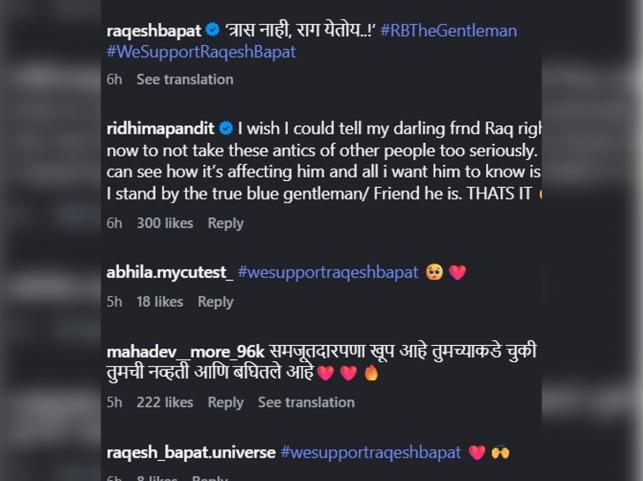View the 222 likes on mahadev's comment
Screen dimensions: 643x481
click(x=164, y=402)
